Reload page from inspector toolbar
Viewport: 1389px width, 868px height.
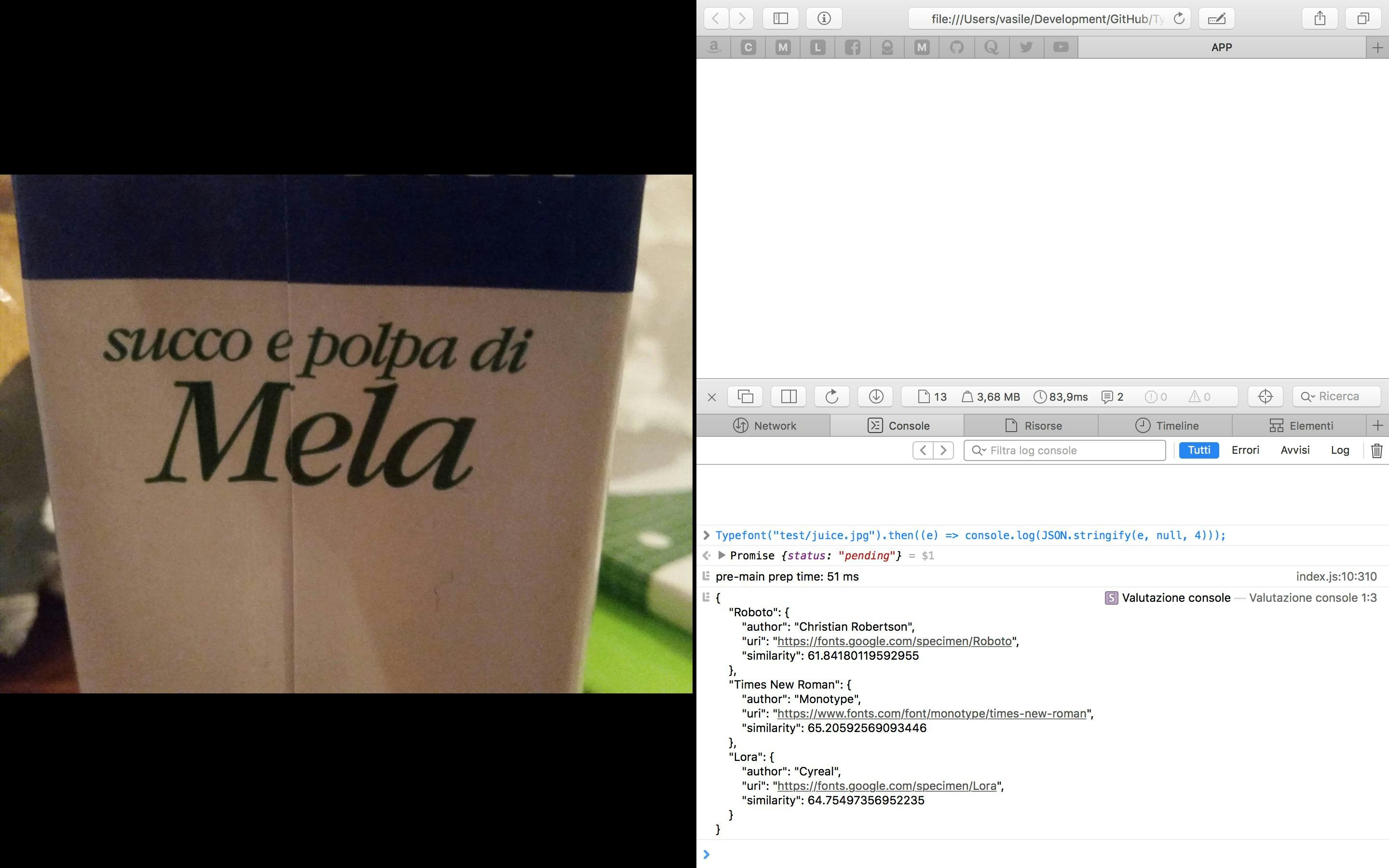coord(831,397)
